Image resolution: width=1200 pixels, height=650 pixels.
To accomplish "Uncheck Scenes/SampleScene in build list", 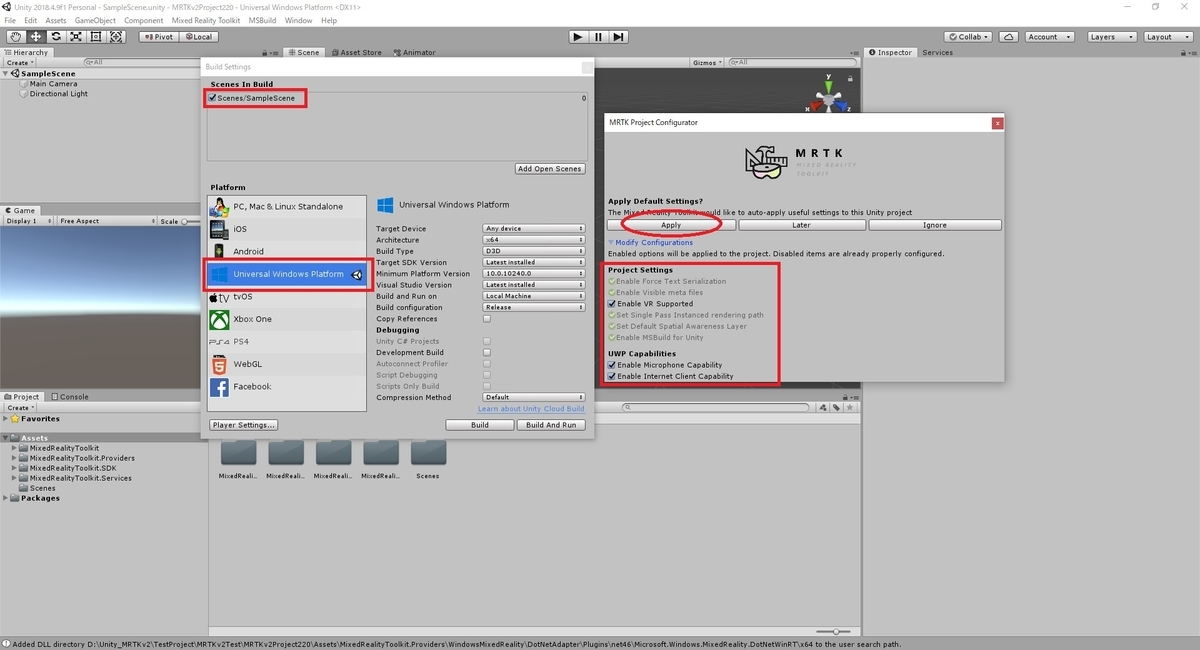I will (x=212, y=98).
